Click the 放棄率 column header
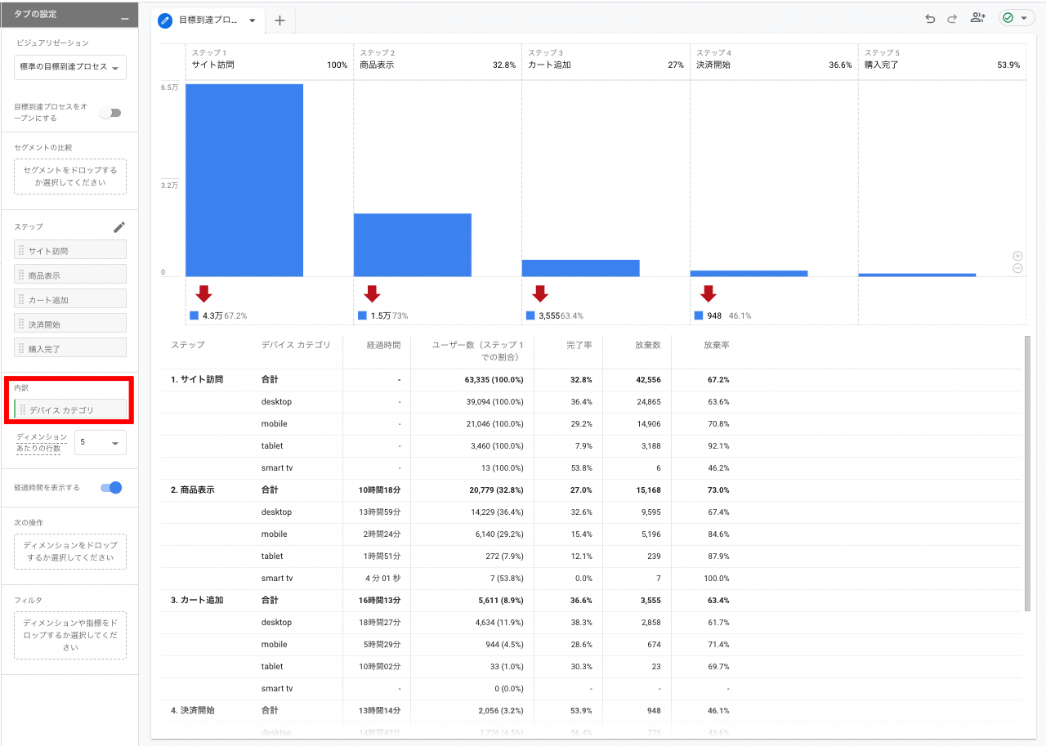 pyautogui.click(x=716, y=345)
